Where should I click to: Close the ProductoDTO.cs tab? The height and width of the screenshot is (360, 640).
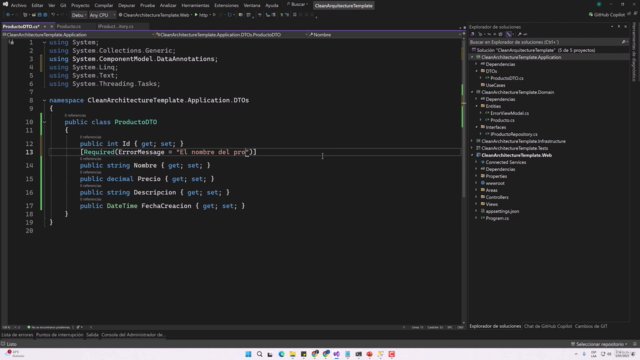point(51,26)
